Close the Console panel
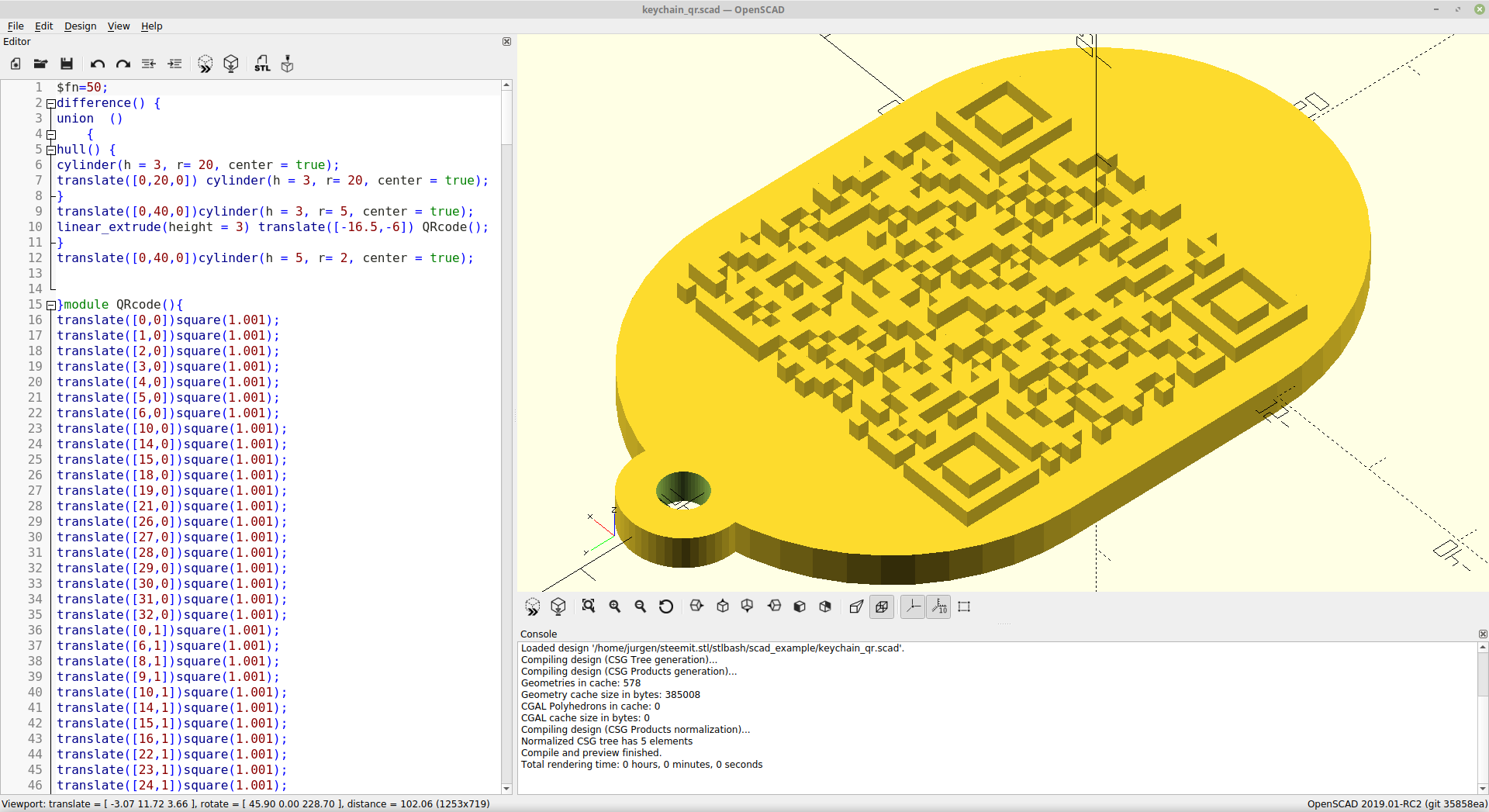 (1483, 634)
